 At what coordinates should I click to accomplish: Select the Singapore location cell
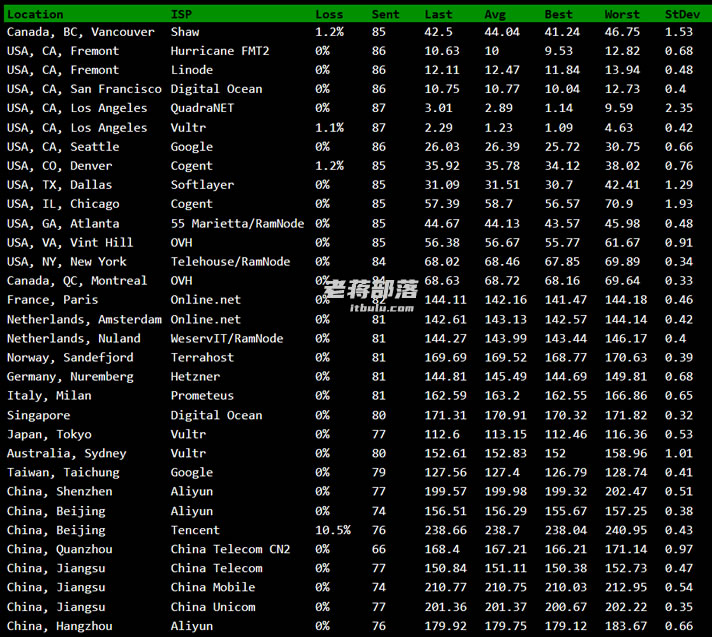point(39,415)
